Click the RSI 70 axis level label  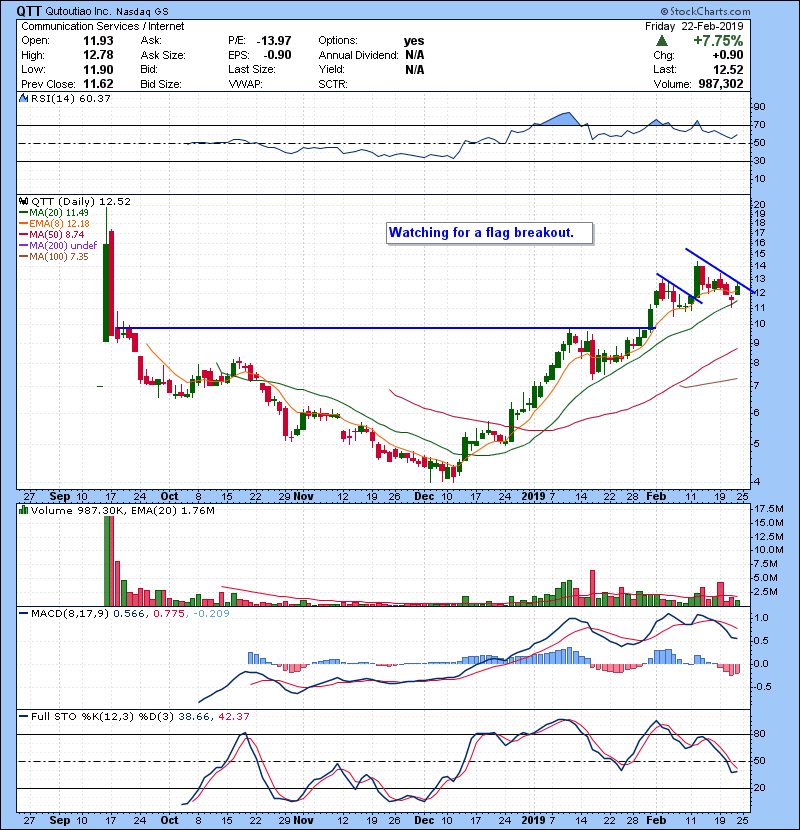click(x=759, y=125)
